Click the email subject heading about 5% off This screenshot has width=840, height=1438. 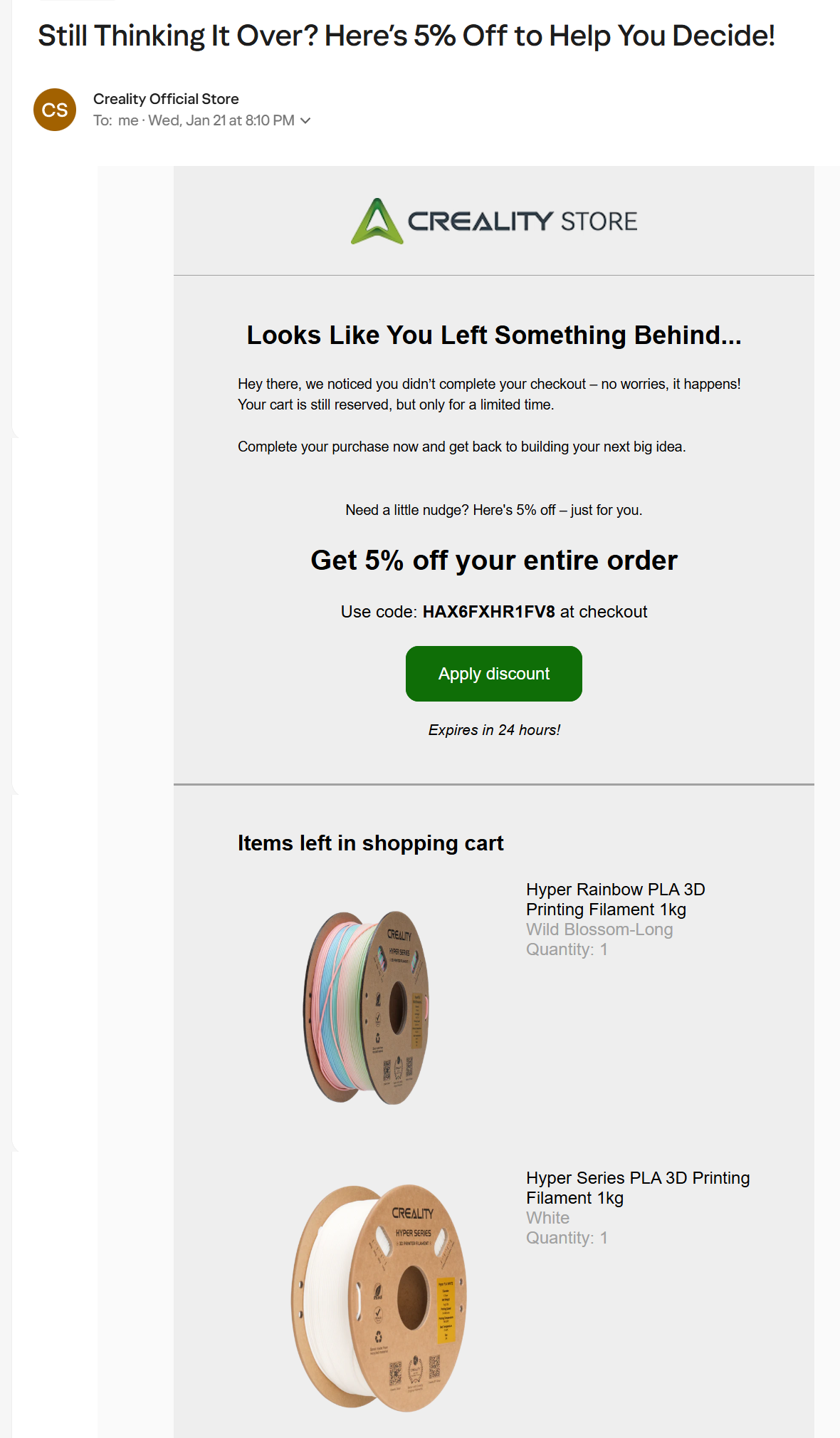(x=406, y=32)
